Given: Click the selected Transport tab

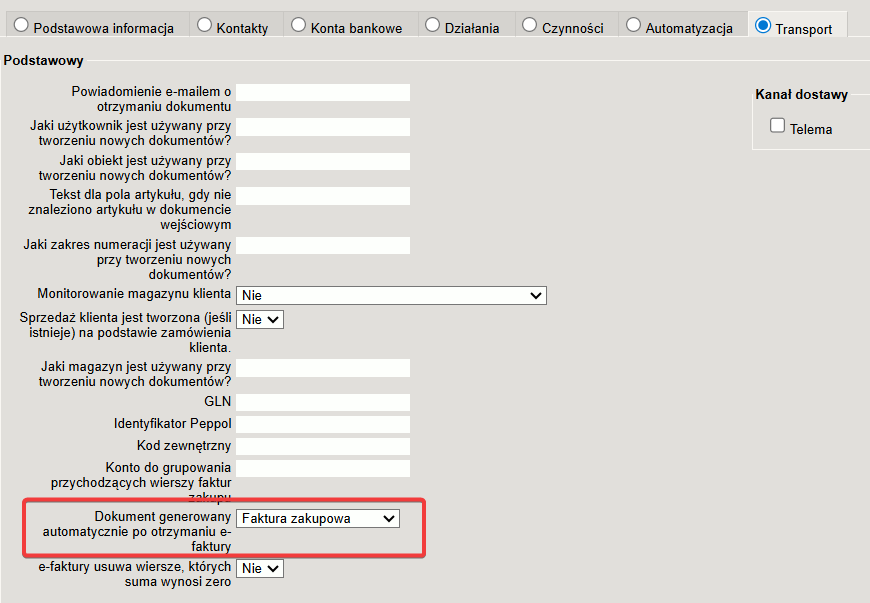Looking at the screenshot, I should (764, 26).
